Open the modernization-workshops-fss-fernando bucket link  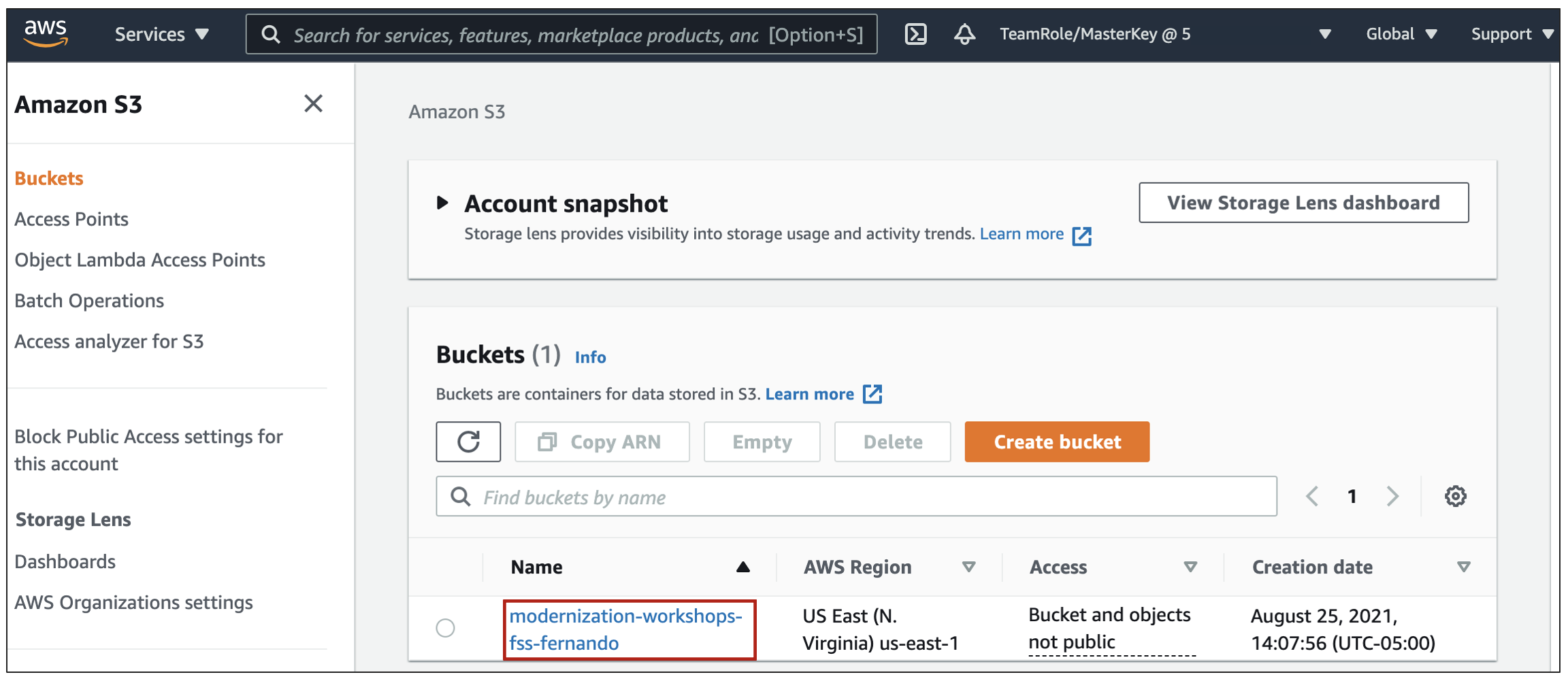click(626, 629)
